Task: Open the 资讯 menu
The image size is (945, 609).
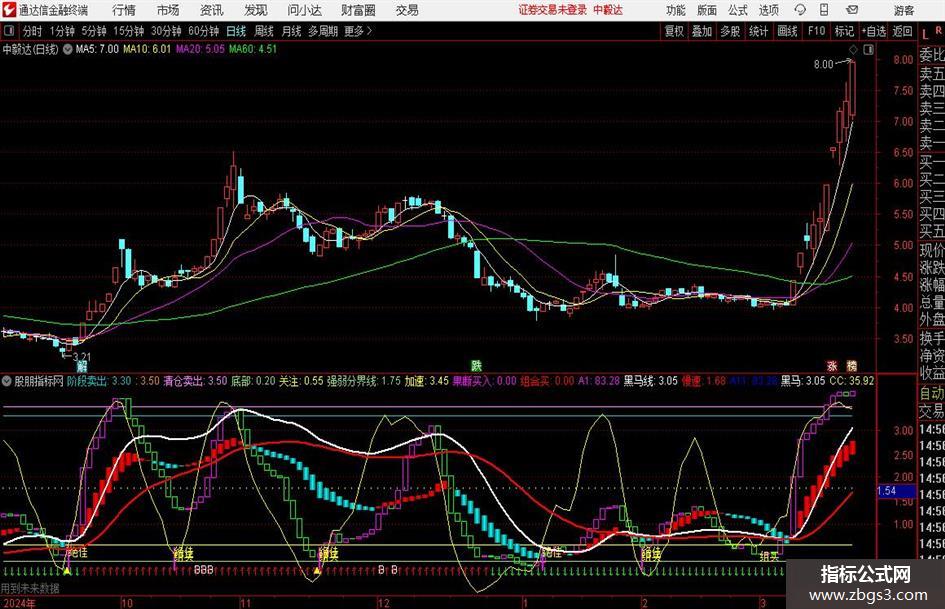Action: [x=212, y=10]
